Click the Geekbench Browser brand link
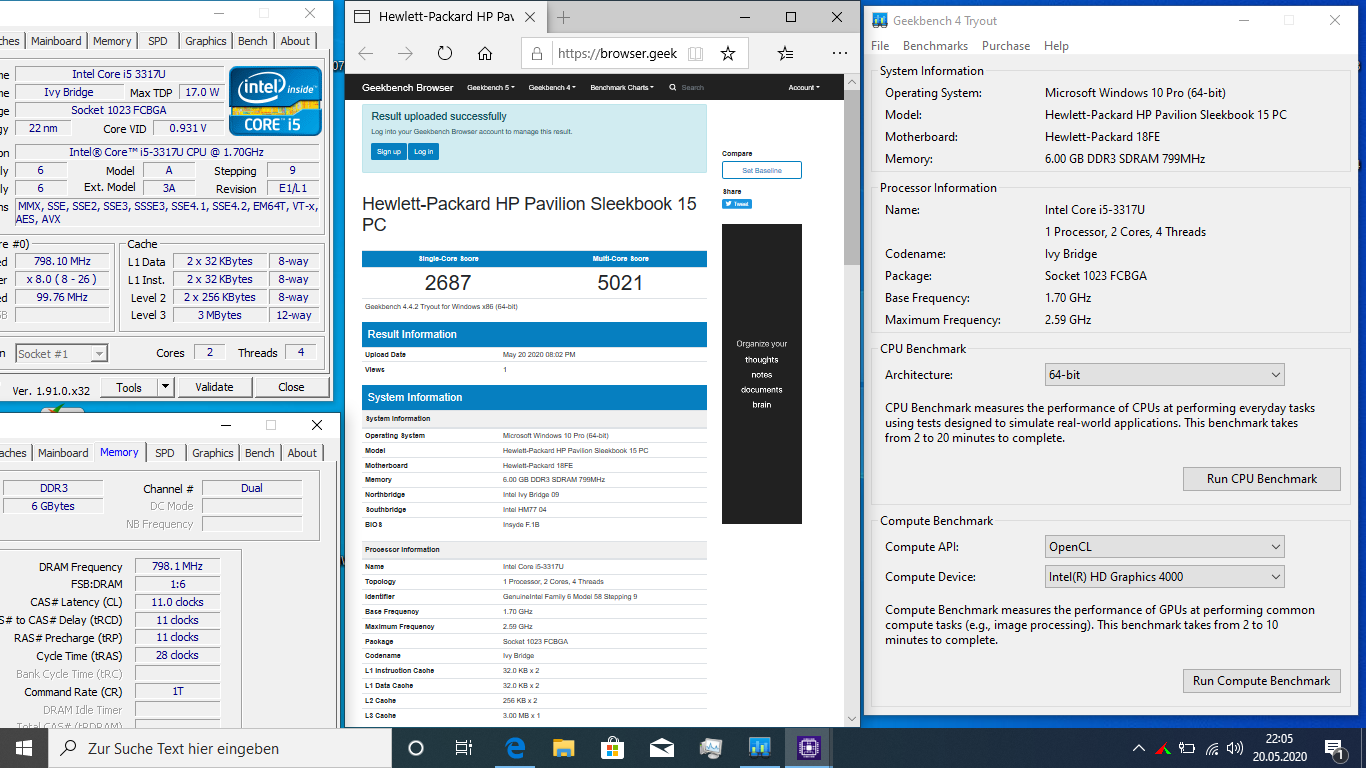Screen dimensions: 1366x768 pos(408,88)
